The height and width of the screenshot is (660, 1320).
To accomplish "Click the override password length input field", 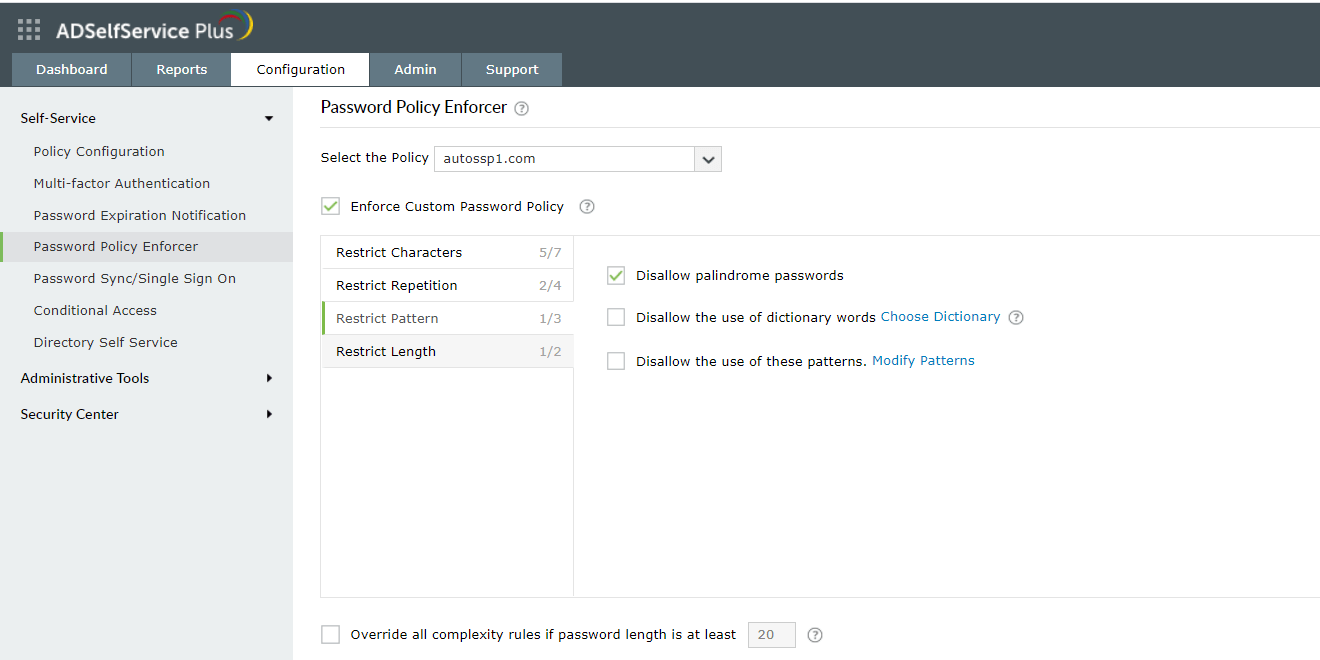I will pos(771,635).
